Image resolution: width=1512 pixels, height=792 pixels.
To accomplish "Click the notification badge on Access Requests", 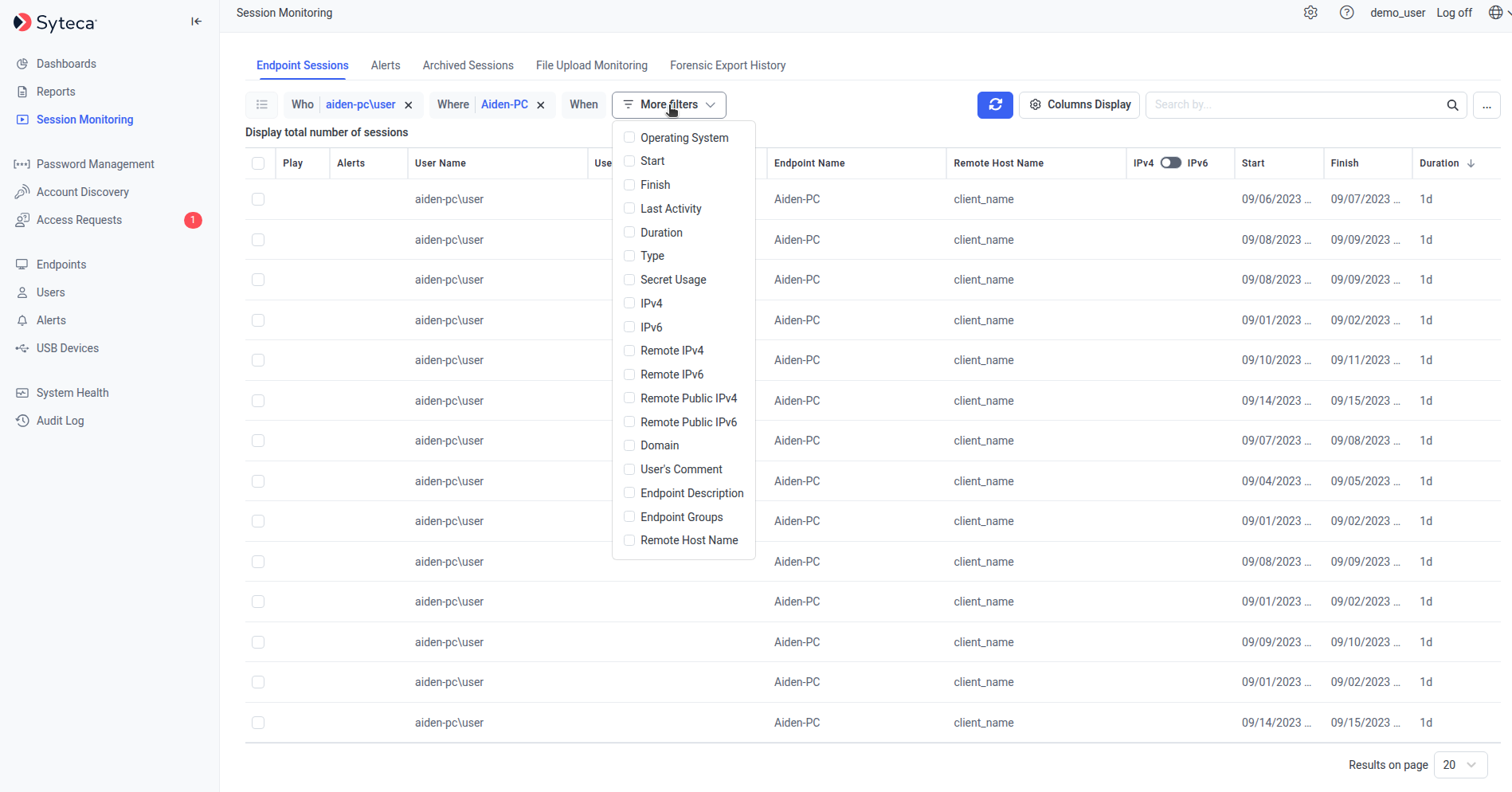I will coord(193,220).
